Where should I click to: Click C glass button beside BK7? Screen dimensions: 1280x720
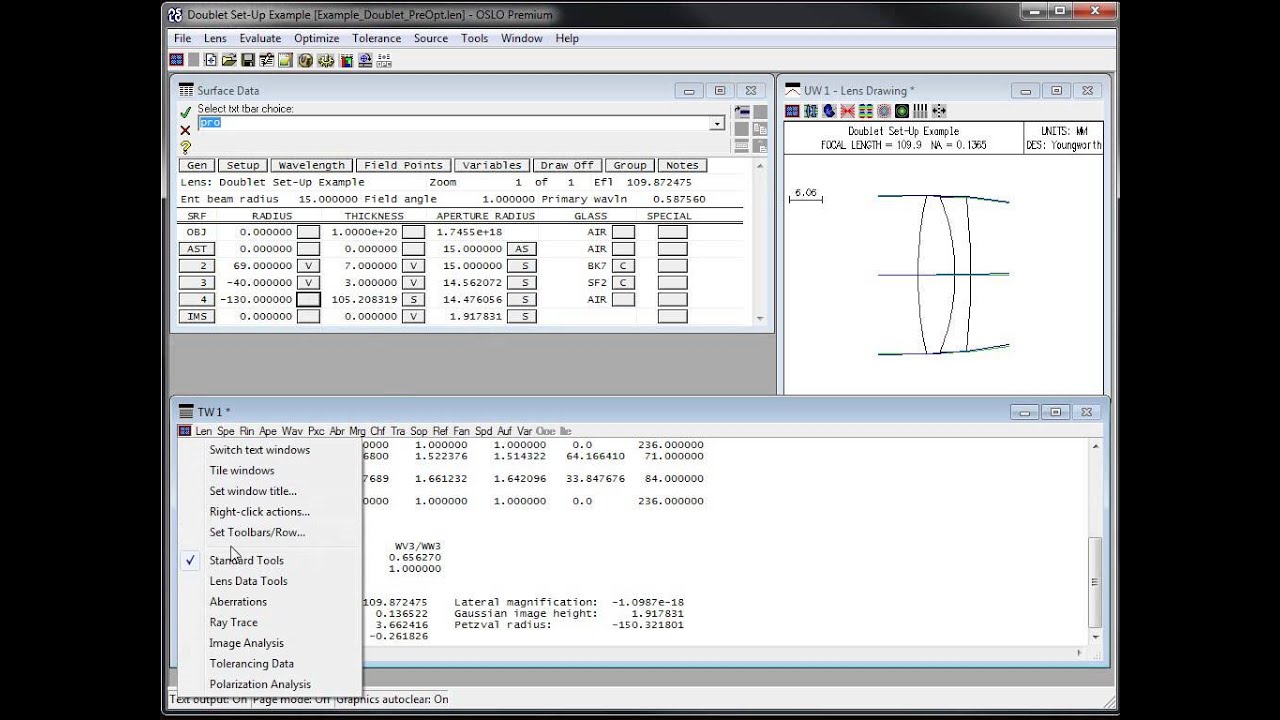pos(623,266)
